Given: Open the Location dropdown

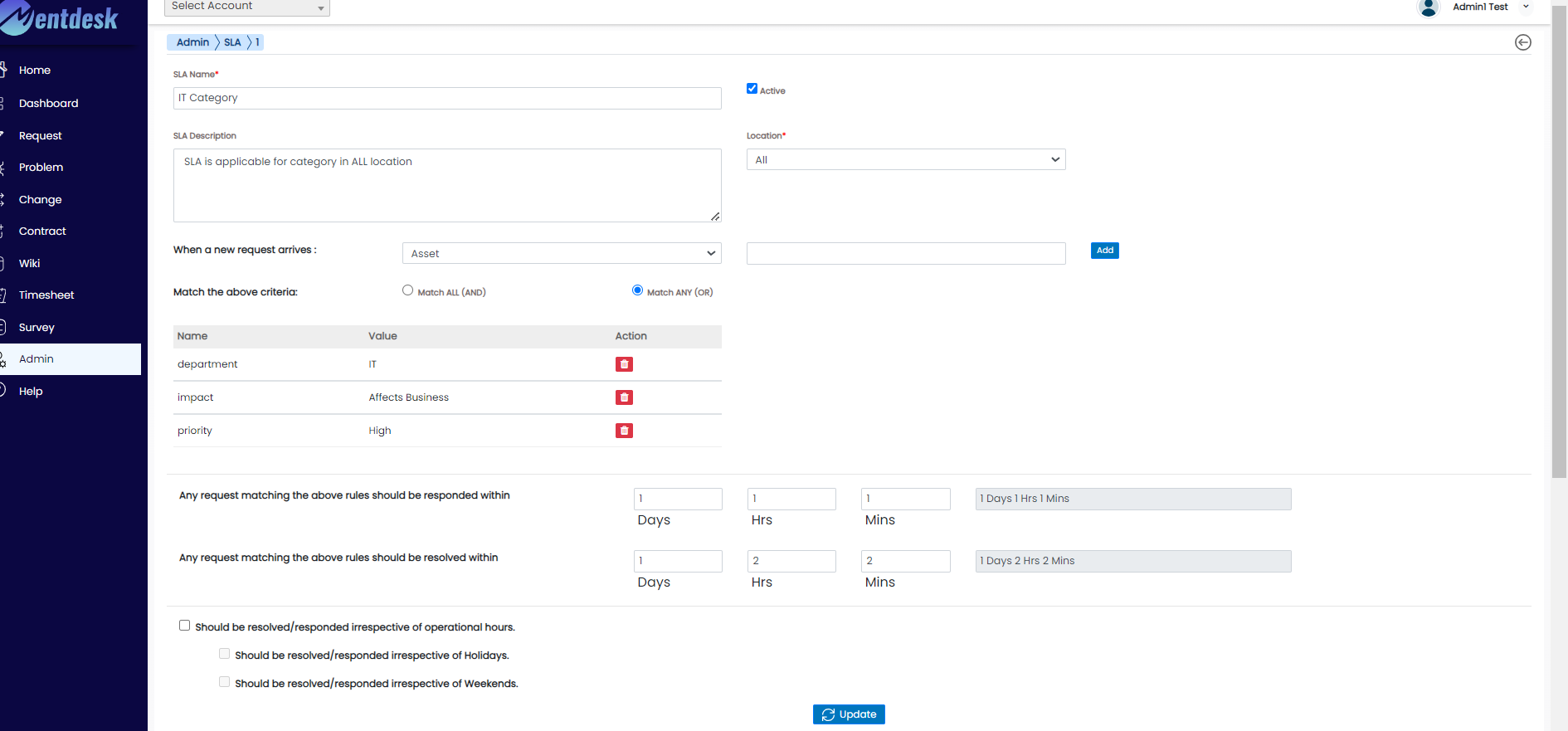Looking at the screenshot, I should 906,159.
